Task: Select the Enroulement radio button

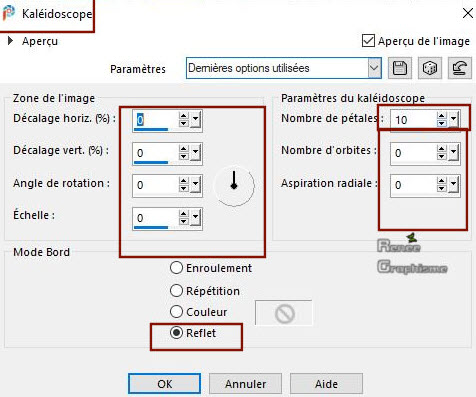Action: 176,268
